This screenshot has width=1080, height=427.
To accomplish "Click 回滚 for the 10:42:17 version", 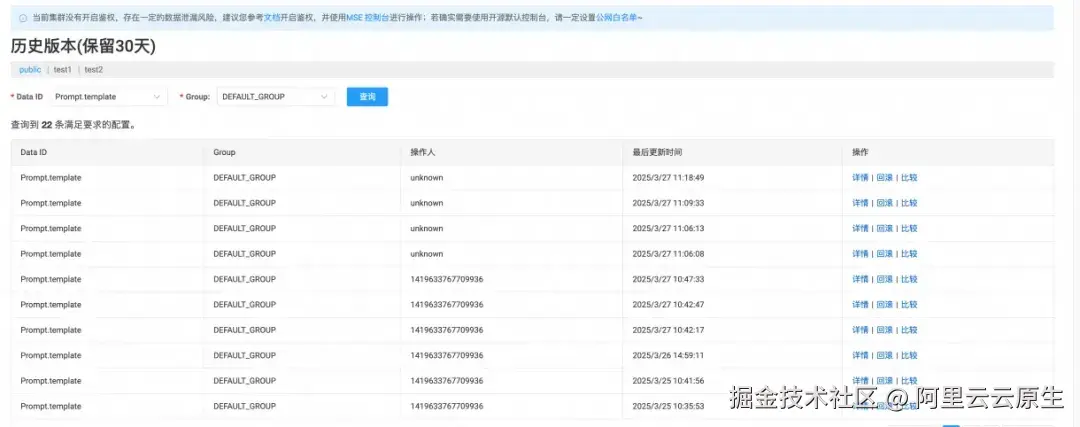I will tap(884, 330).
